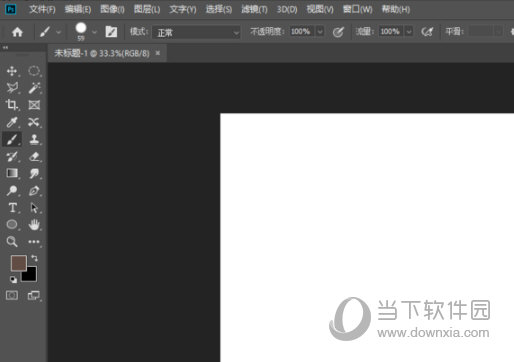
Task: Open the 滤镜(T) menu
Action: pyautogui.click(x=254, y=9)
